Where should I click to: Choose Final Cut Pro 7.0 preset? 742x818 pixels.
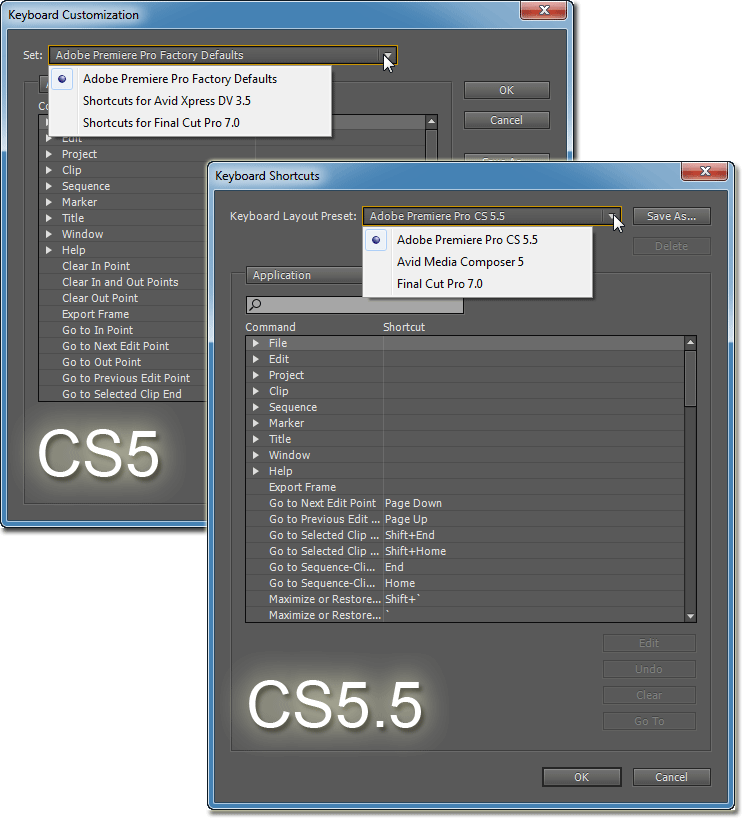pos(440,284)
